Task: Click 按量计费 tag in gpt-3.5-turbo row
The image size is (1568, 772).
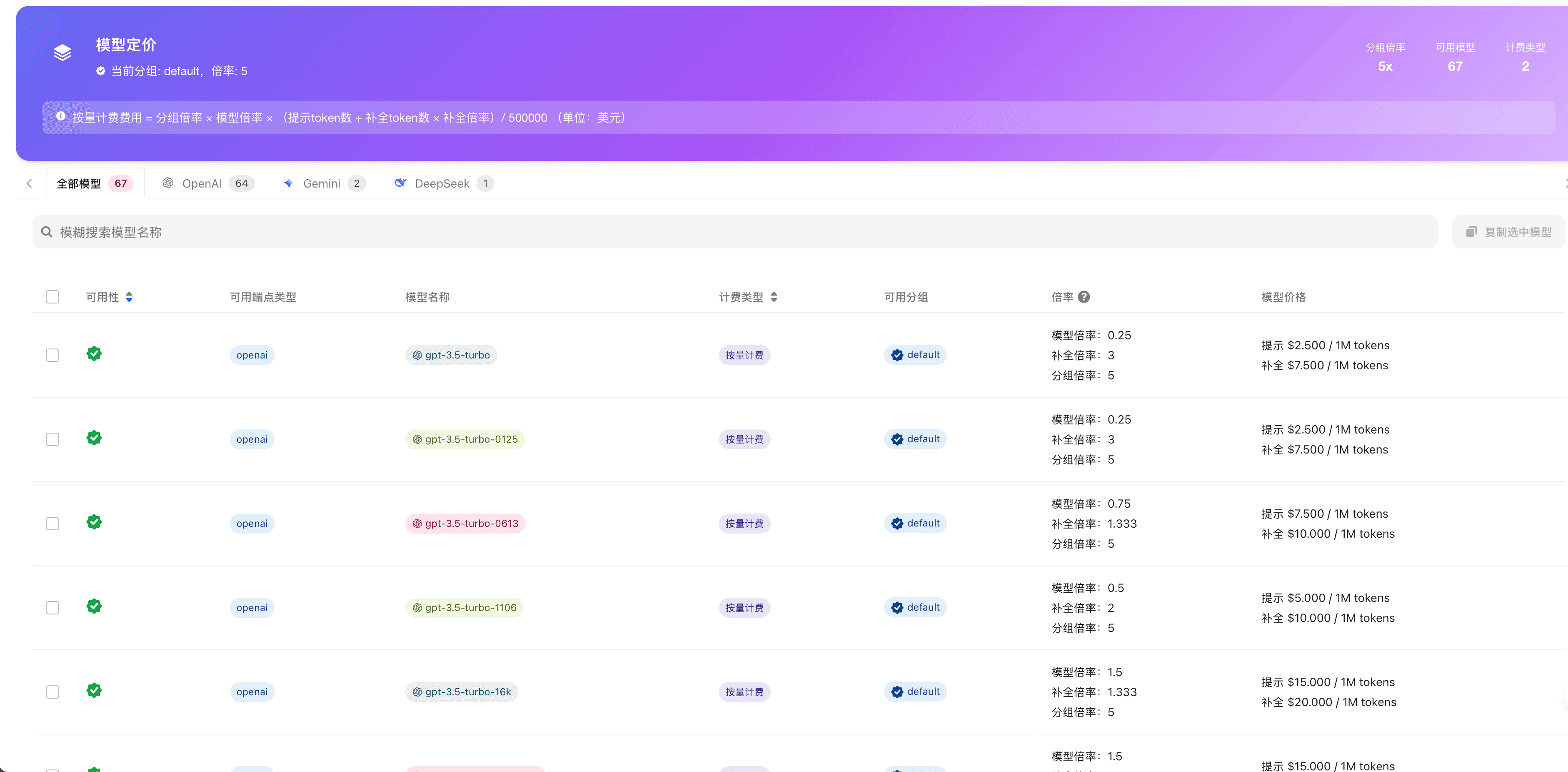Action: pyautogui.click(x=744, y=355)
